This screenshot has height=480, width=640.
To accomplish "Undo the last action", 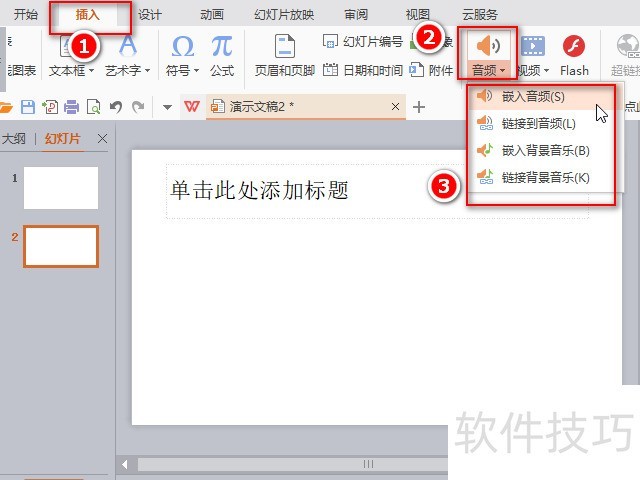I will point(116,107).
